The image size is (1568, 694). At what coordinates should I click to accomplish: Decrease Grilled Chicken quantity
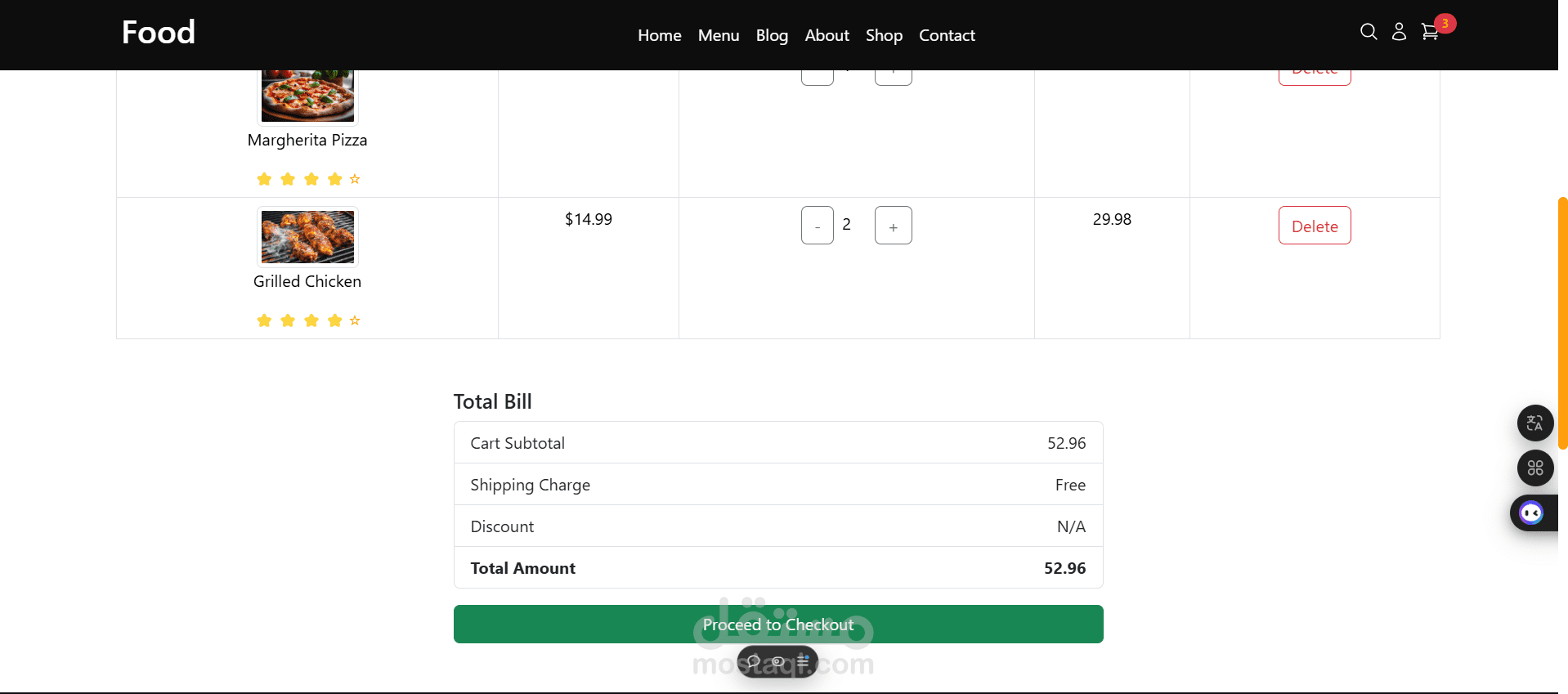(x=817, y=226)
